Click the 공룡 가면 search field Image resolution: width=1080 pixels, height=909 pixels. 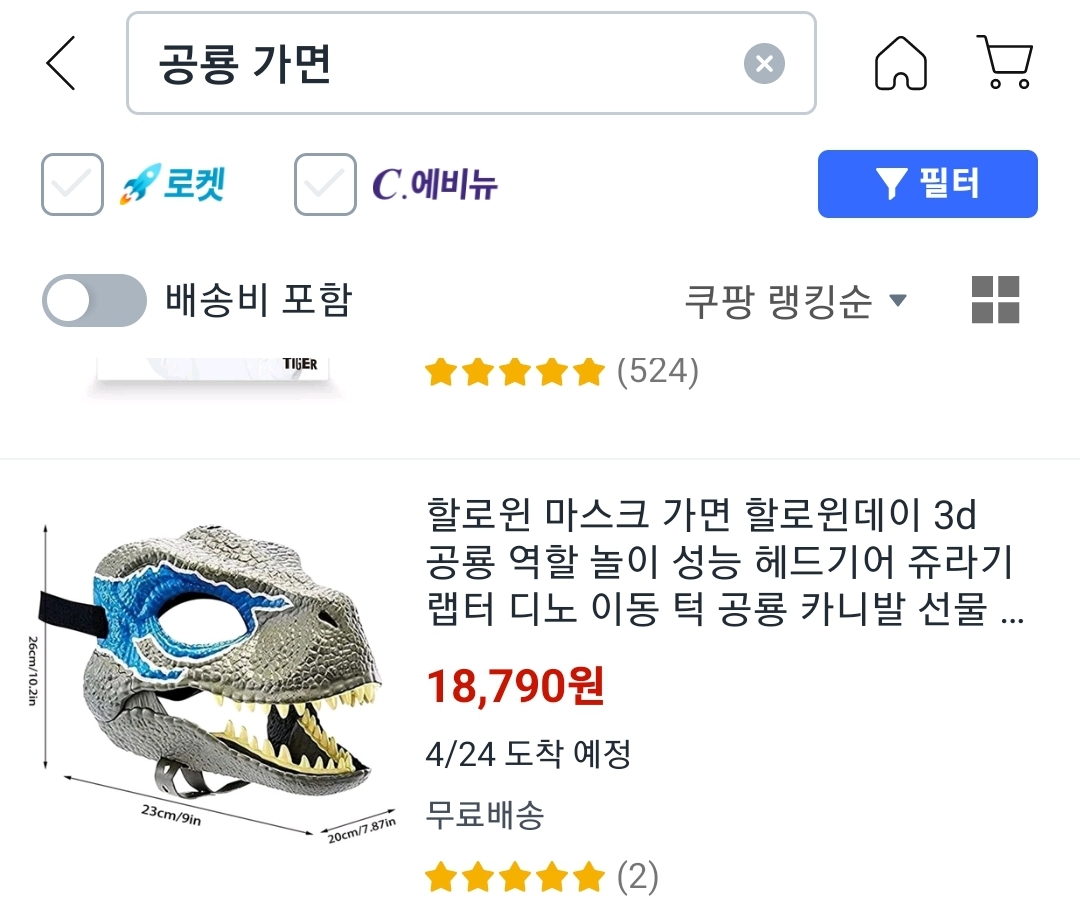440,64
